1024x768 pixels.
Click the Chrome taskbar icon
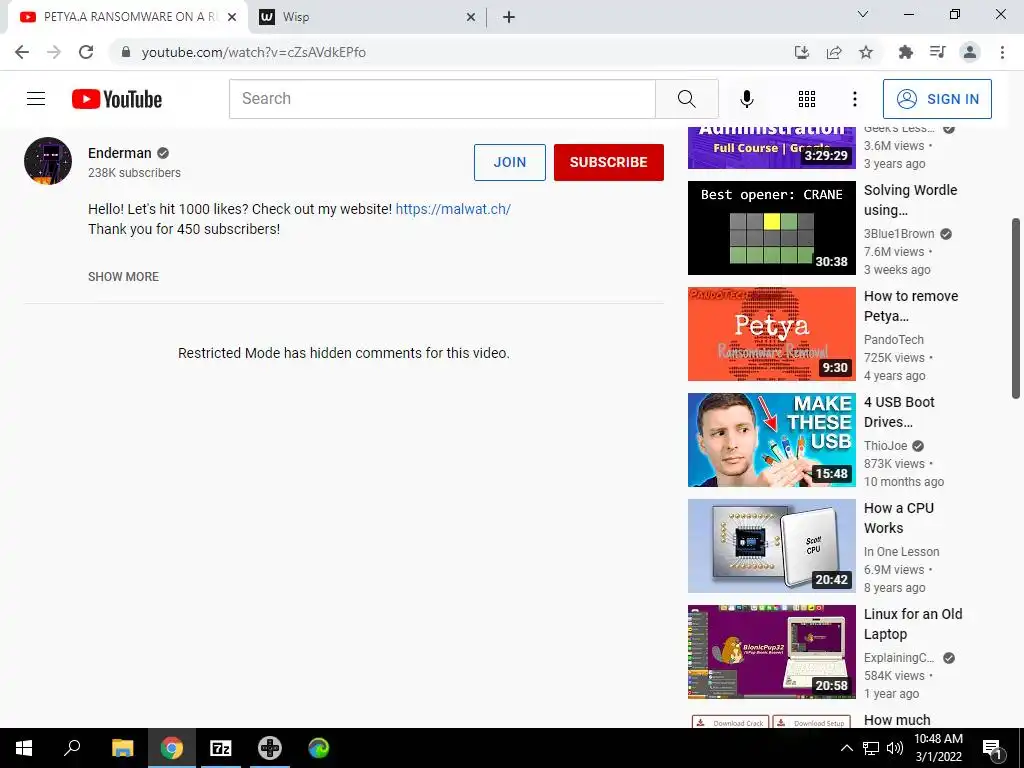pos(172,748)
